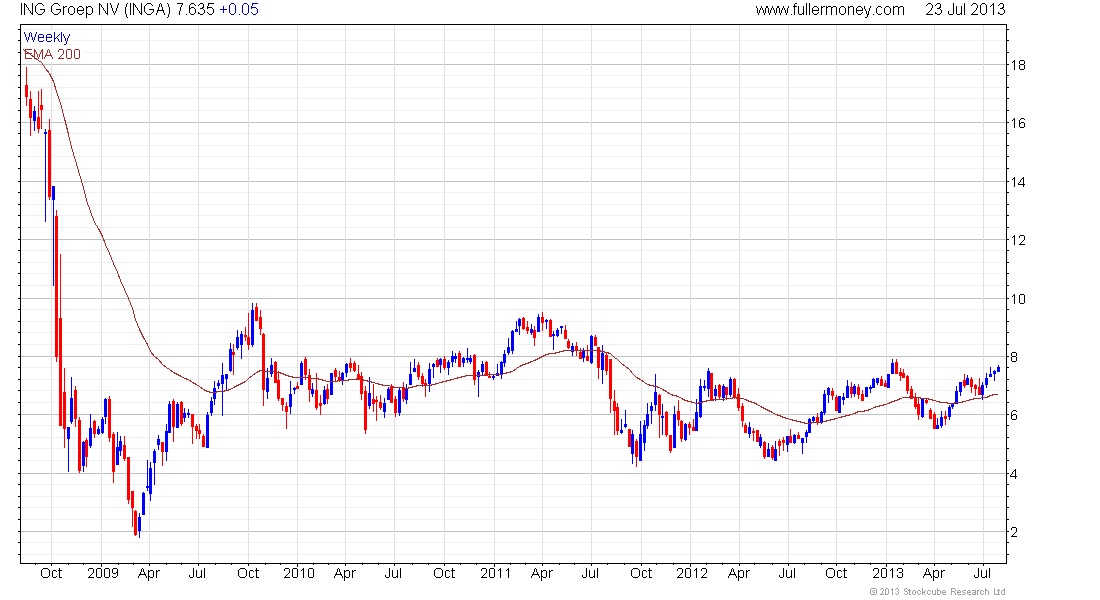This screenshot has width=1100, height=600.
Task: Click the ING Groep NV (INGA) title
Action: 95,10
